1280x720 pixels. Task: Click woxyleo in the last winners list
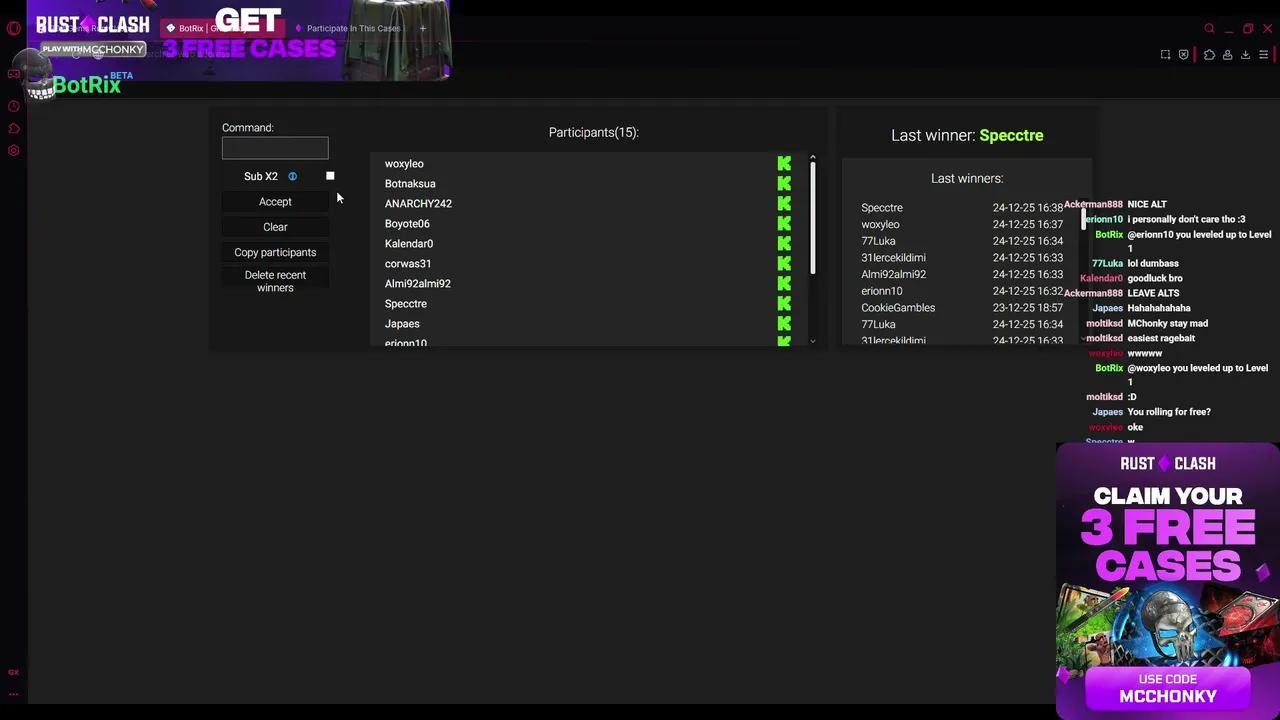pos(880,225)
